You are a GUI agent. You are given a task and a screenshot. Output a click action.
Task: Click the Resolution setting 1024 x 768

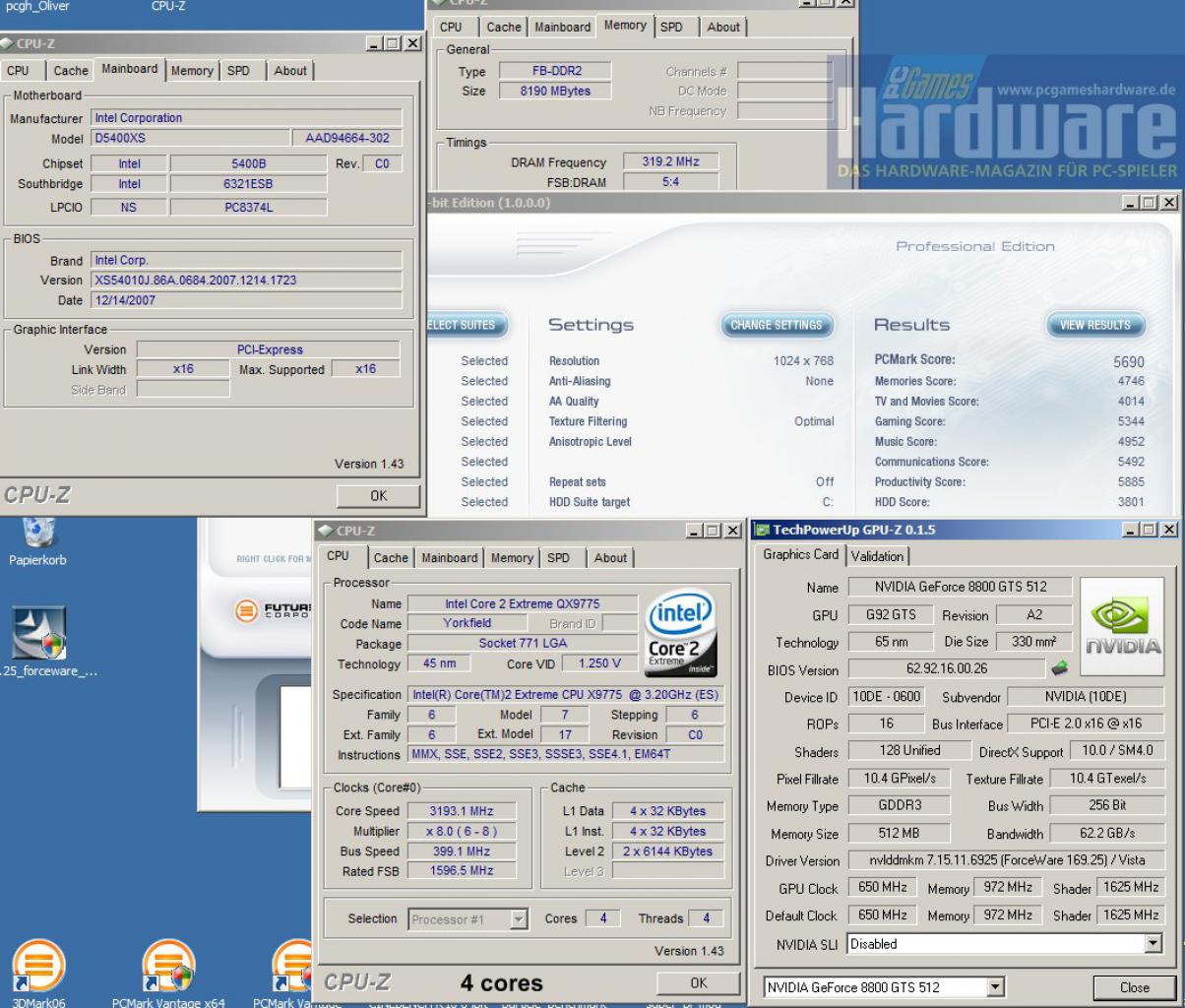(803, 361)
